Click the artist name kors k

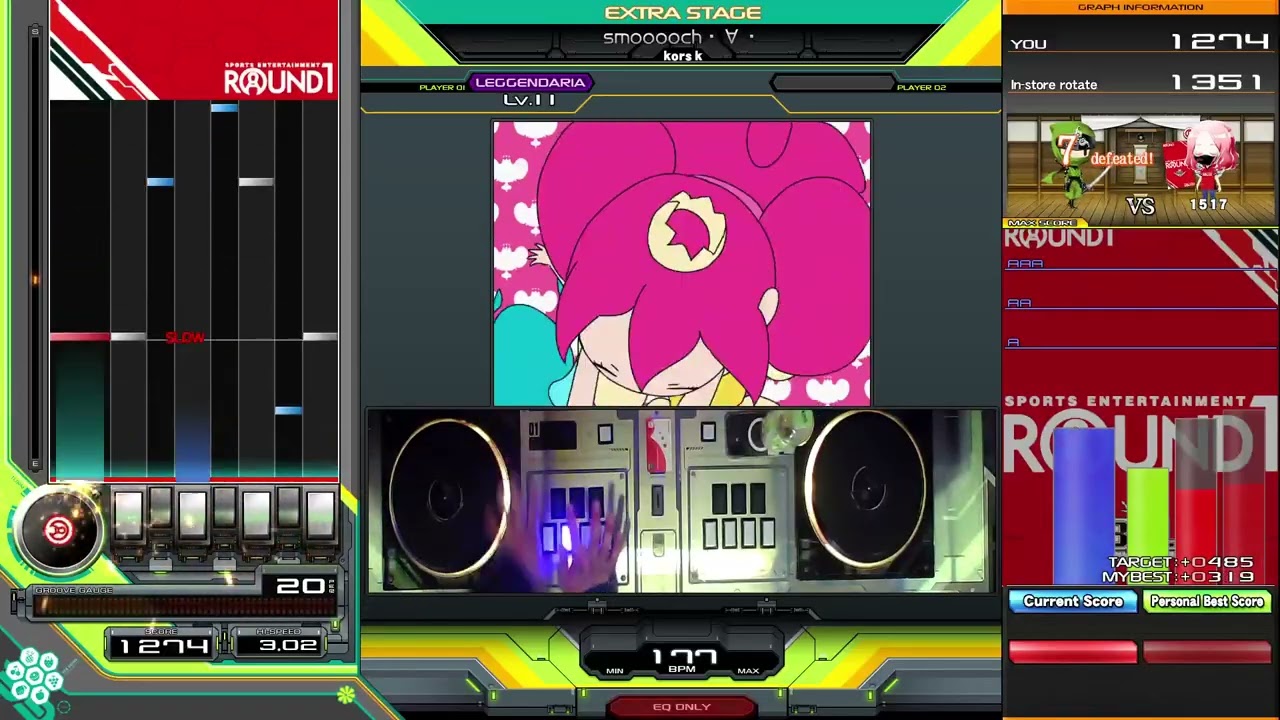683,56
